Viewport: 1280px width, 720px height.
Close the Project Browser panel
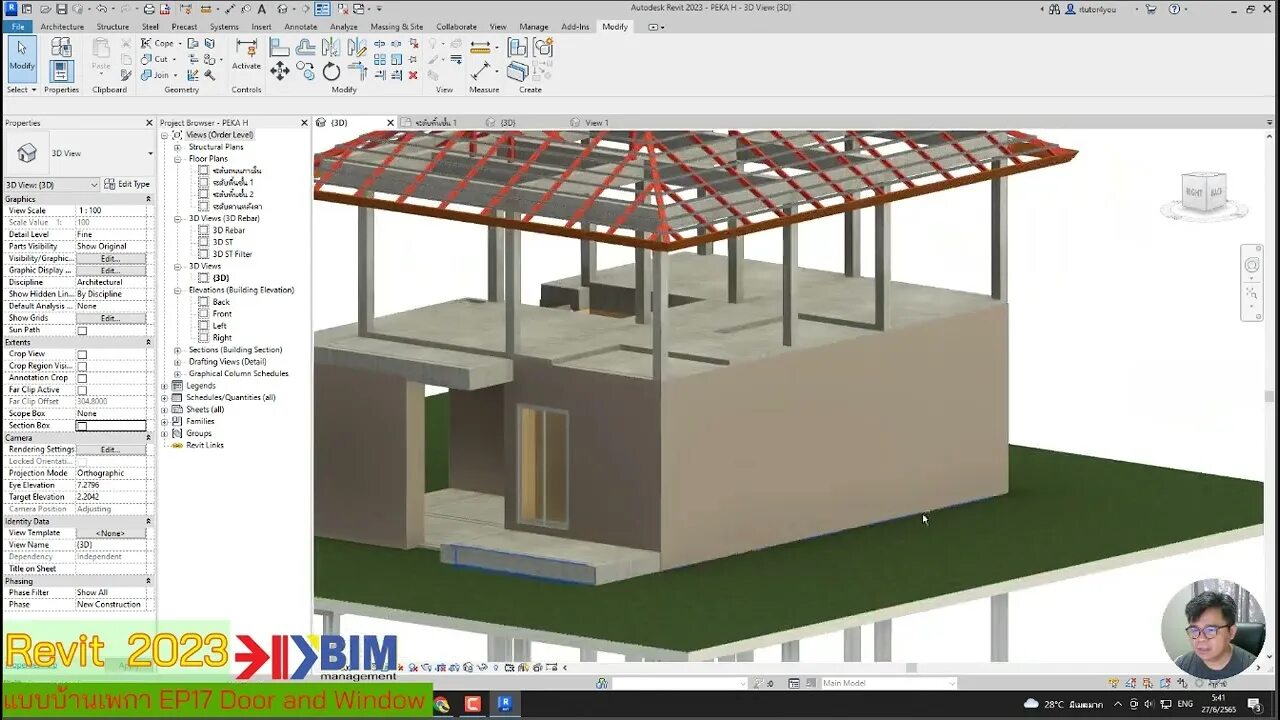(305, 123)
